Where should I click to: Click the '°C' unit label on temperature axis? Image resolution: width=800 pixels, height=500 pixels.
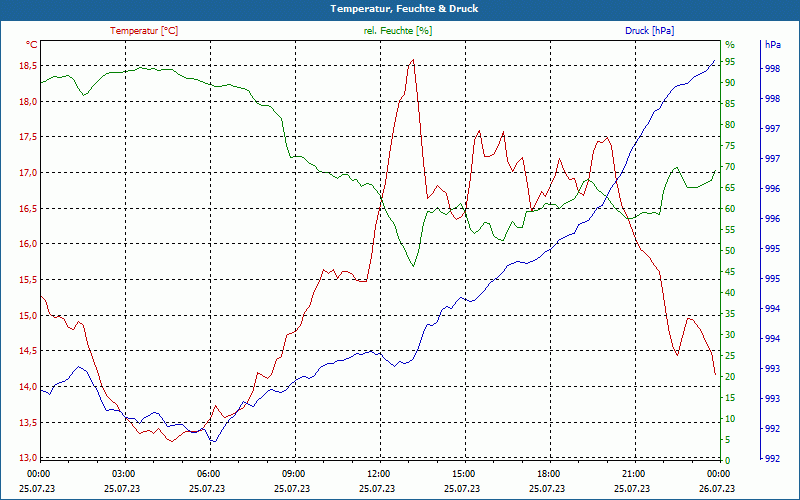tap(31, 45)
